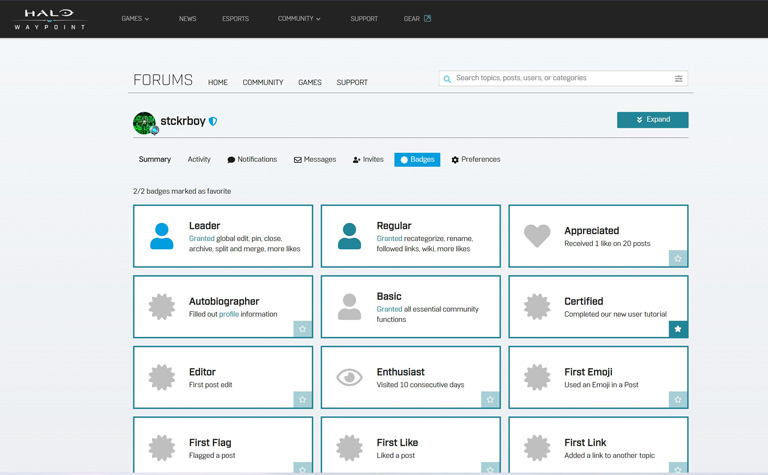The width and height of the screenshot is (768, 475).
Task: Favorite the Enthusiast badge with star
Action: pos(490,399)
